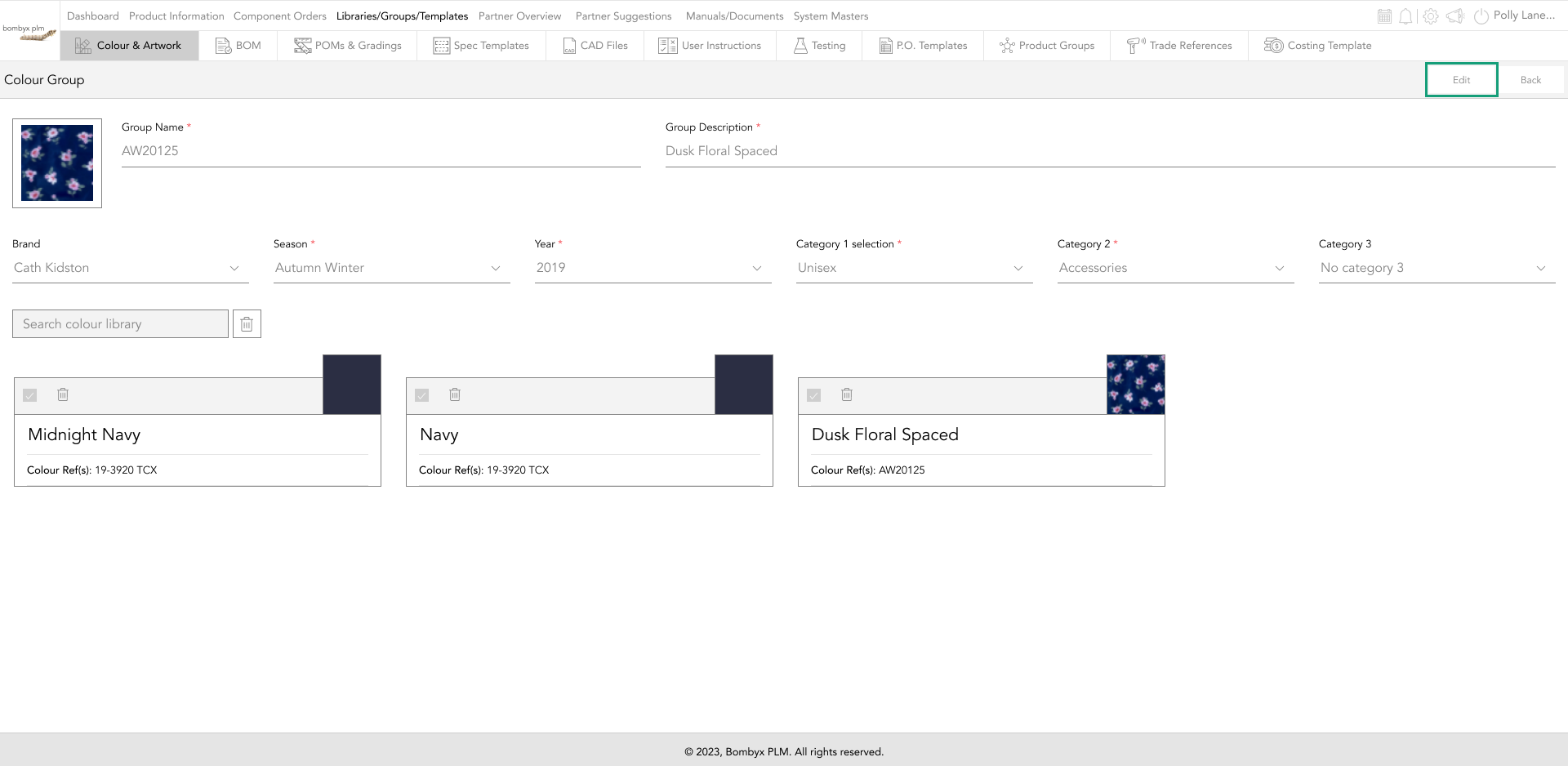Open the Partner Suggestions menu

[624, 16]
